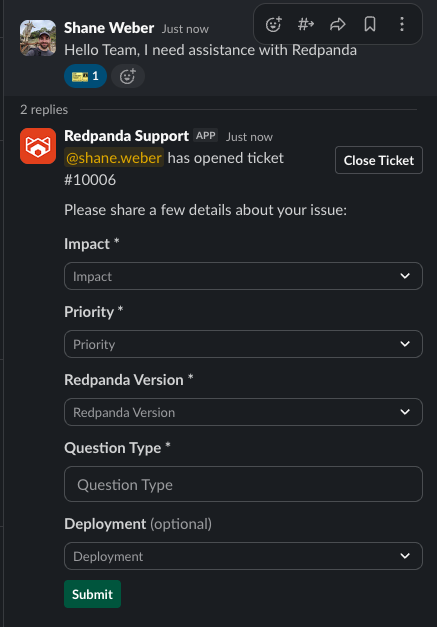Forward Shane Weber's message with arrow icon
Screen dimensions: 437x627
click(338, 24)
